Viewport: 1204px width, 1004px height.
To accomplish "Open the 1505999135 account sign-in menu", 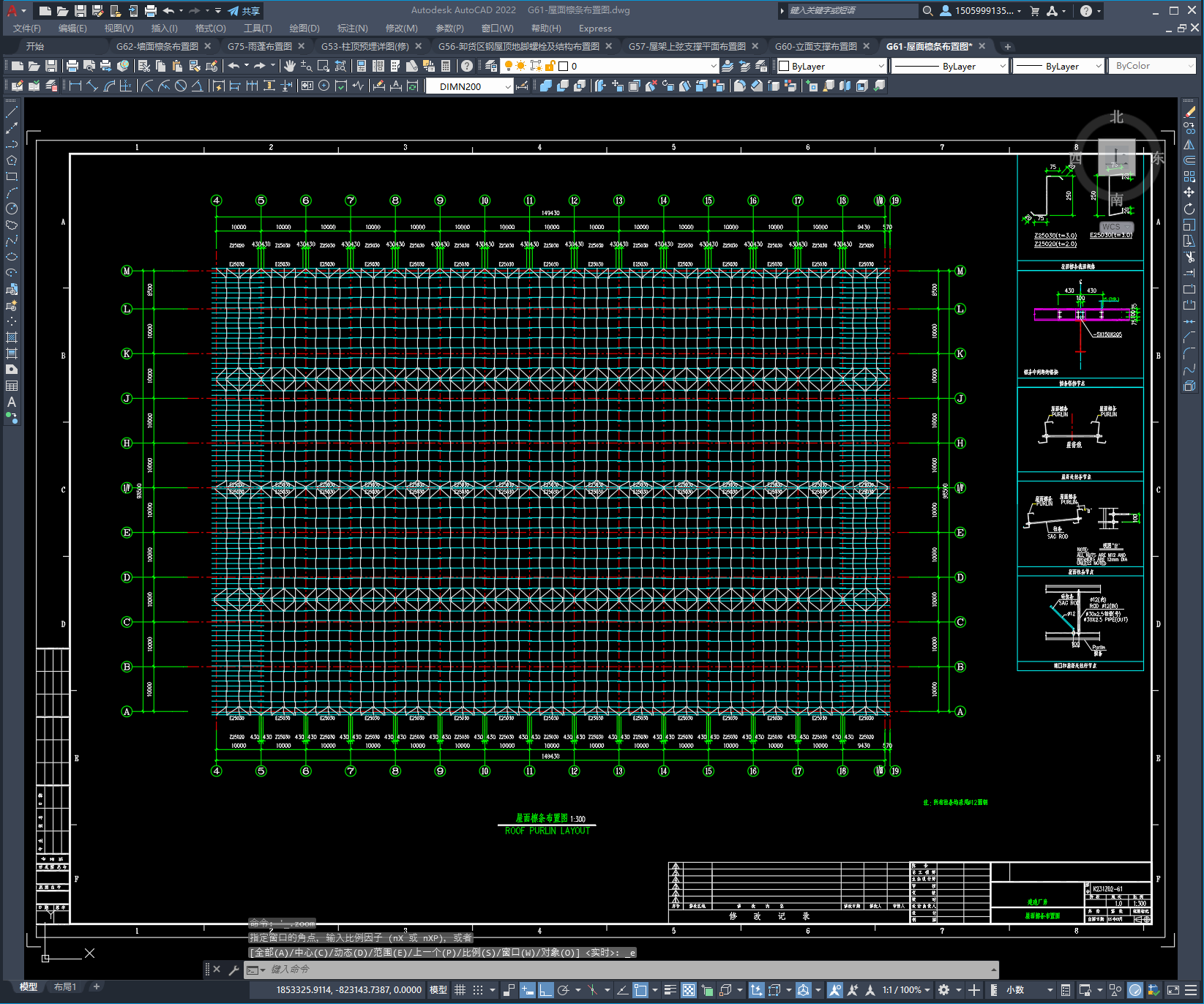I will 981,11.
